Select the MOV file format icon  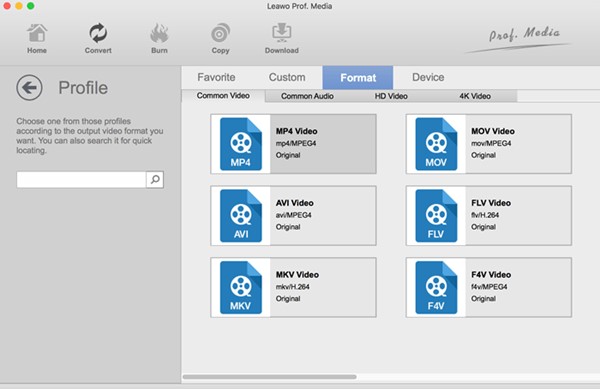[436, 144]
